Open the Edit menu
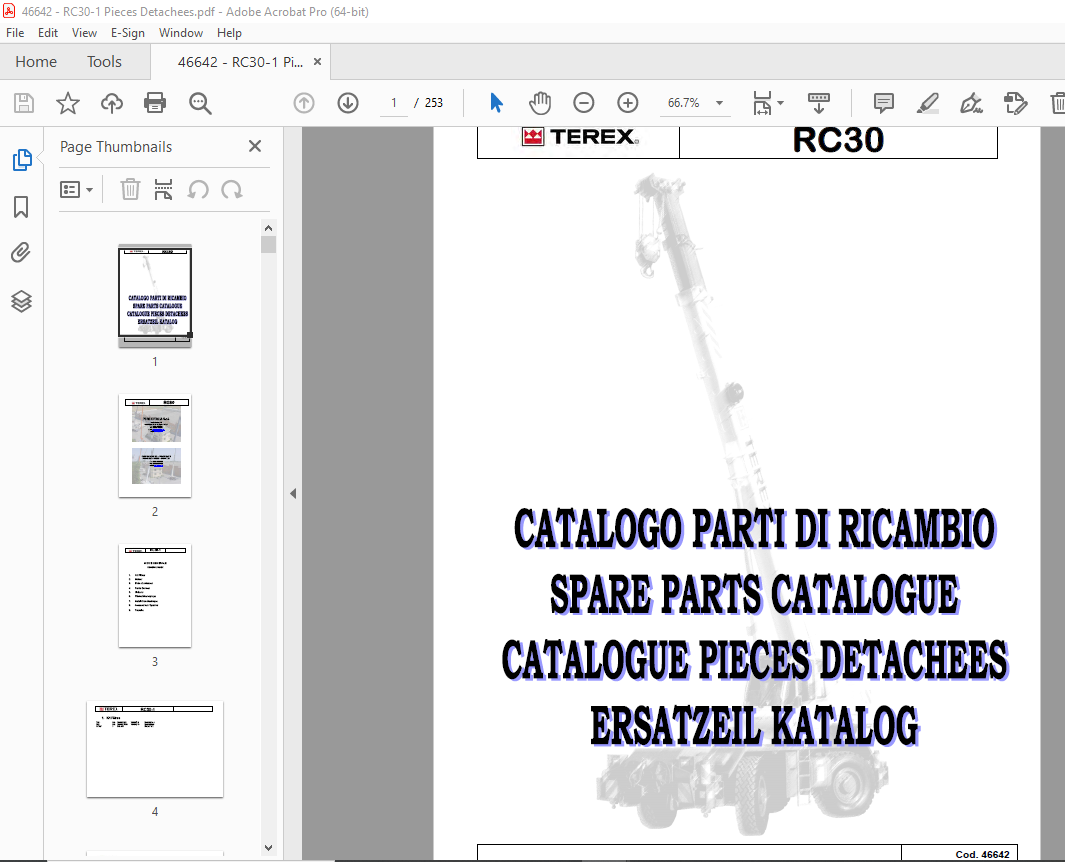 pos(48,33)
